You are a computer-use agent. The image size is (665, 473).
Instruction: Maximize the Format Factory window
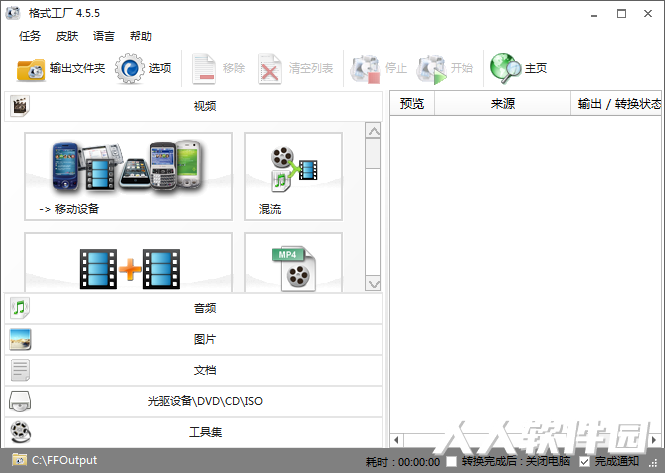coord(621,14)
